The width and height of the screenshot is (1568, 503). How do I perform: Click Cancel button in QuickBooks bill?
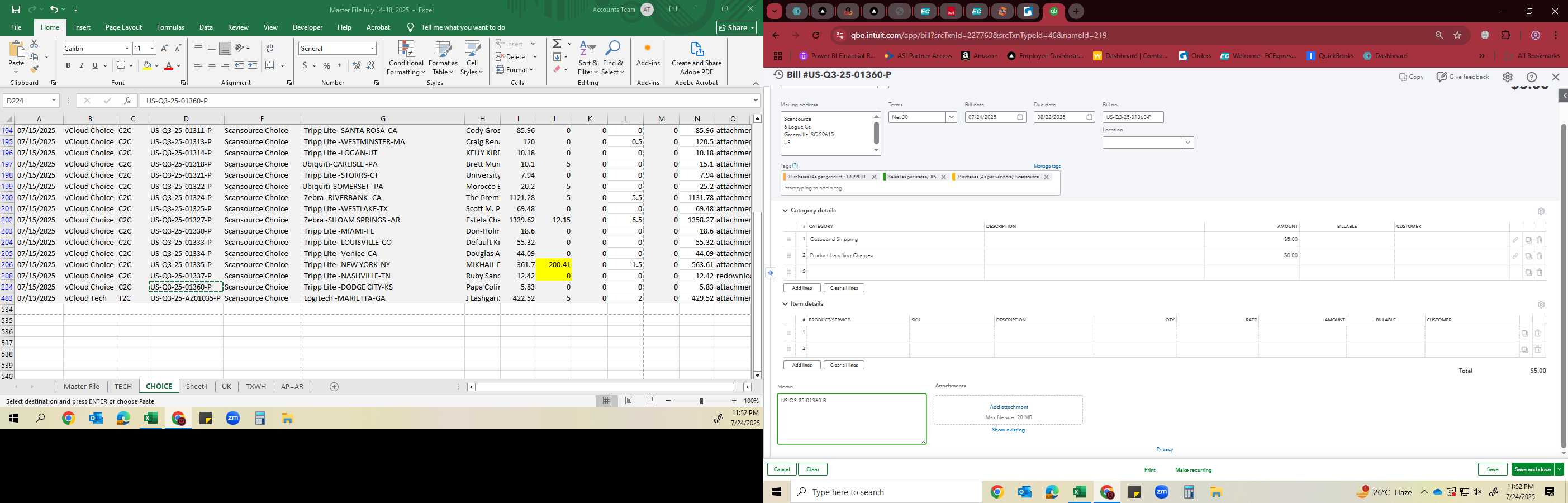(782, 469)
